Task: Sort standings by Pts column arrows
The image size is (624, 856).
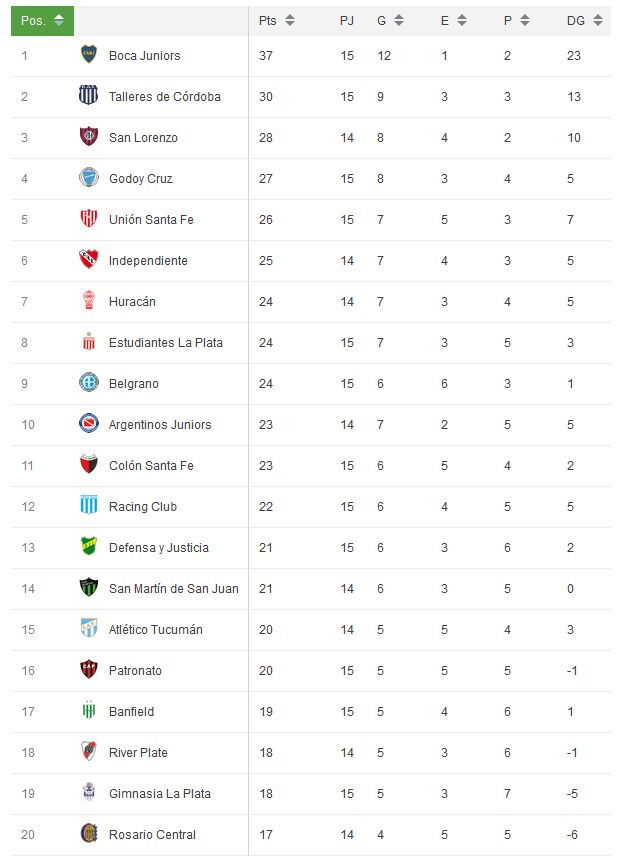Action: [x=290, y=21]
